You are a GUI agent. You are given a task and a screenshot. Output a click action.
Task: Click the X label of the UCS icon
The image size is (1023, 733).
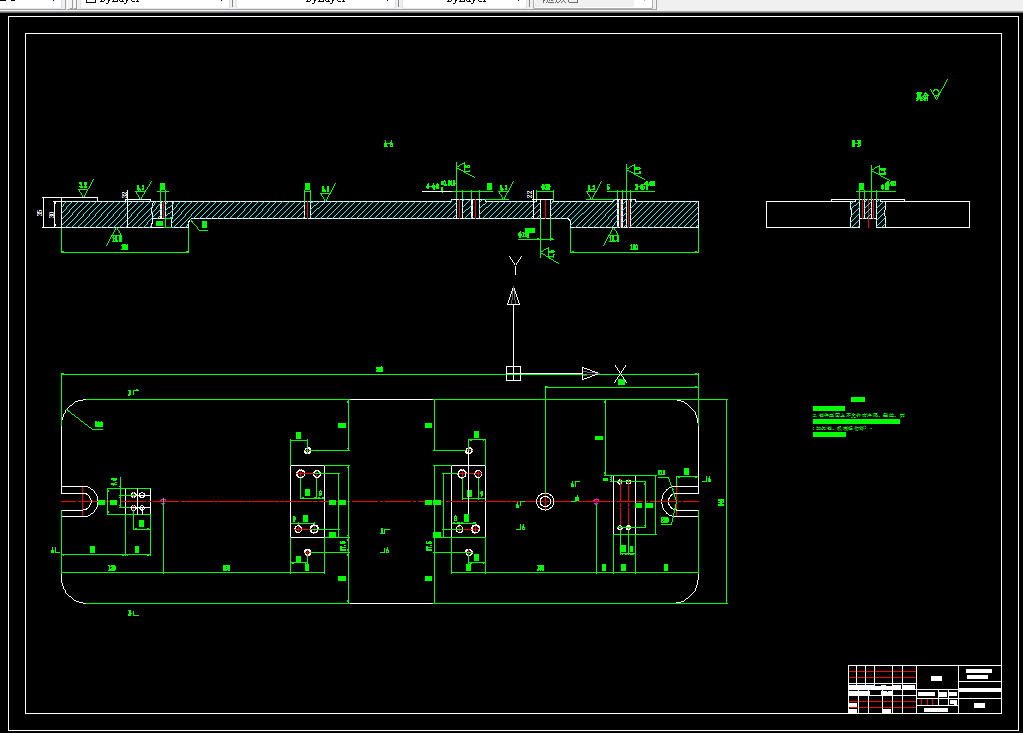coord(620,374)
